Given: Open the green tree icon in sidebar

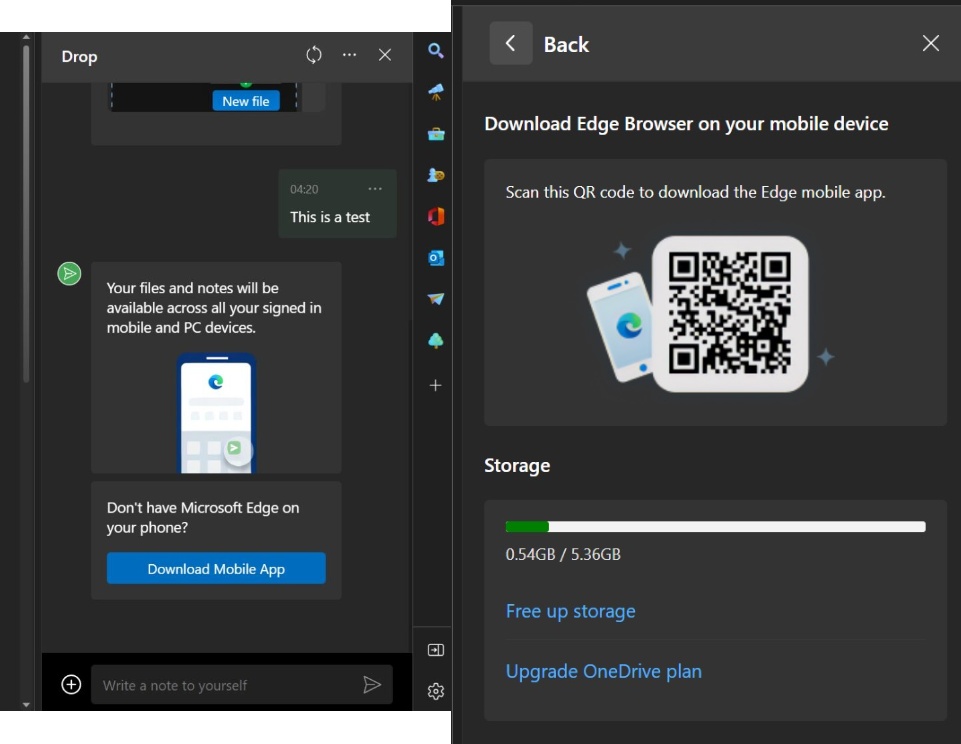Looking at the screenshot, I should [x=435, y=341].
